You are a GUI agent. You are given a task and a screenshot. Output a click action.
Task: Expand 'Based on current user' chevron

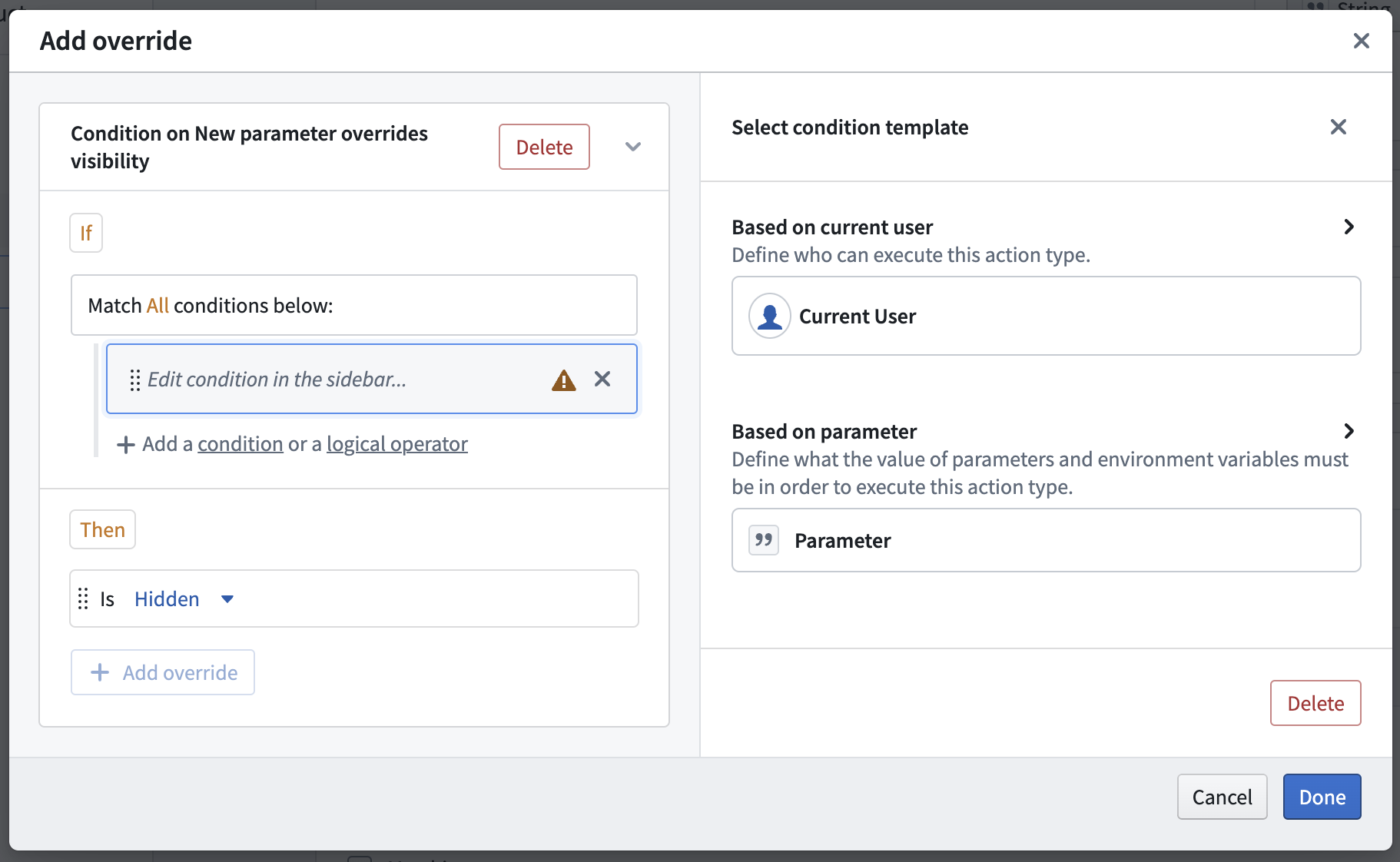point(1349,227)
